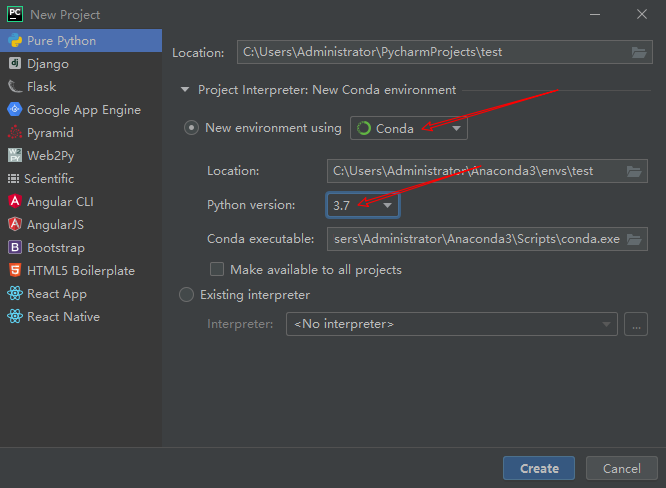
Task: Click the Django project type icon
Action: (15, 64)
